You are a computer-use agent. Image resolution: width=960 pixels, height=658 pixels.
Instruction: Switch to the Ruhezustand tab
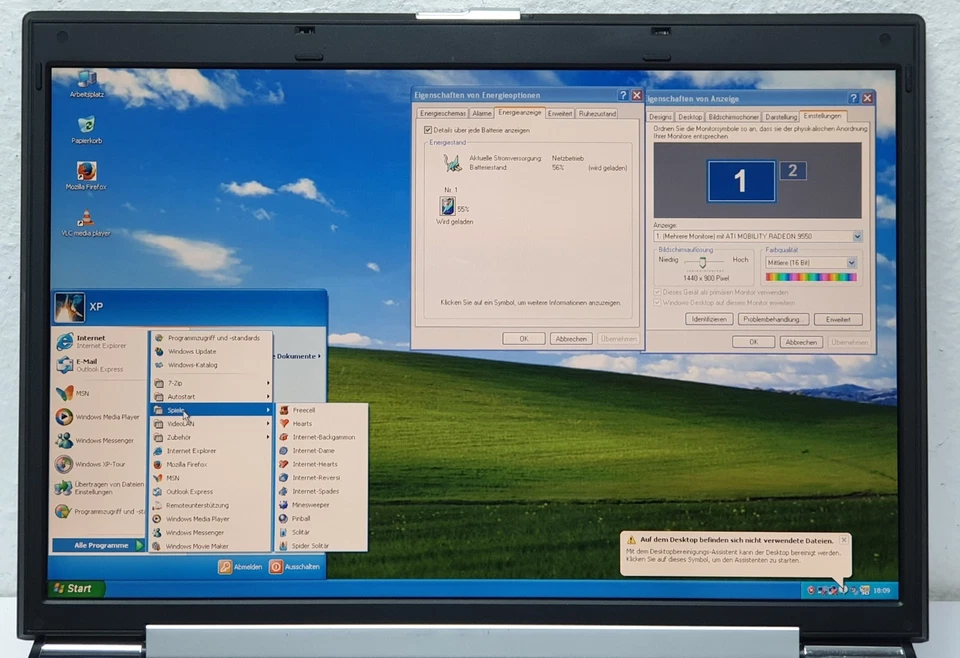click(599, 113)
